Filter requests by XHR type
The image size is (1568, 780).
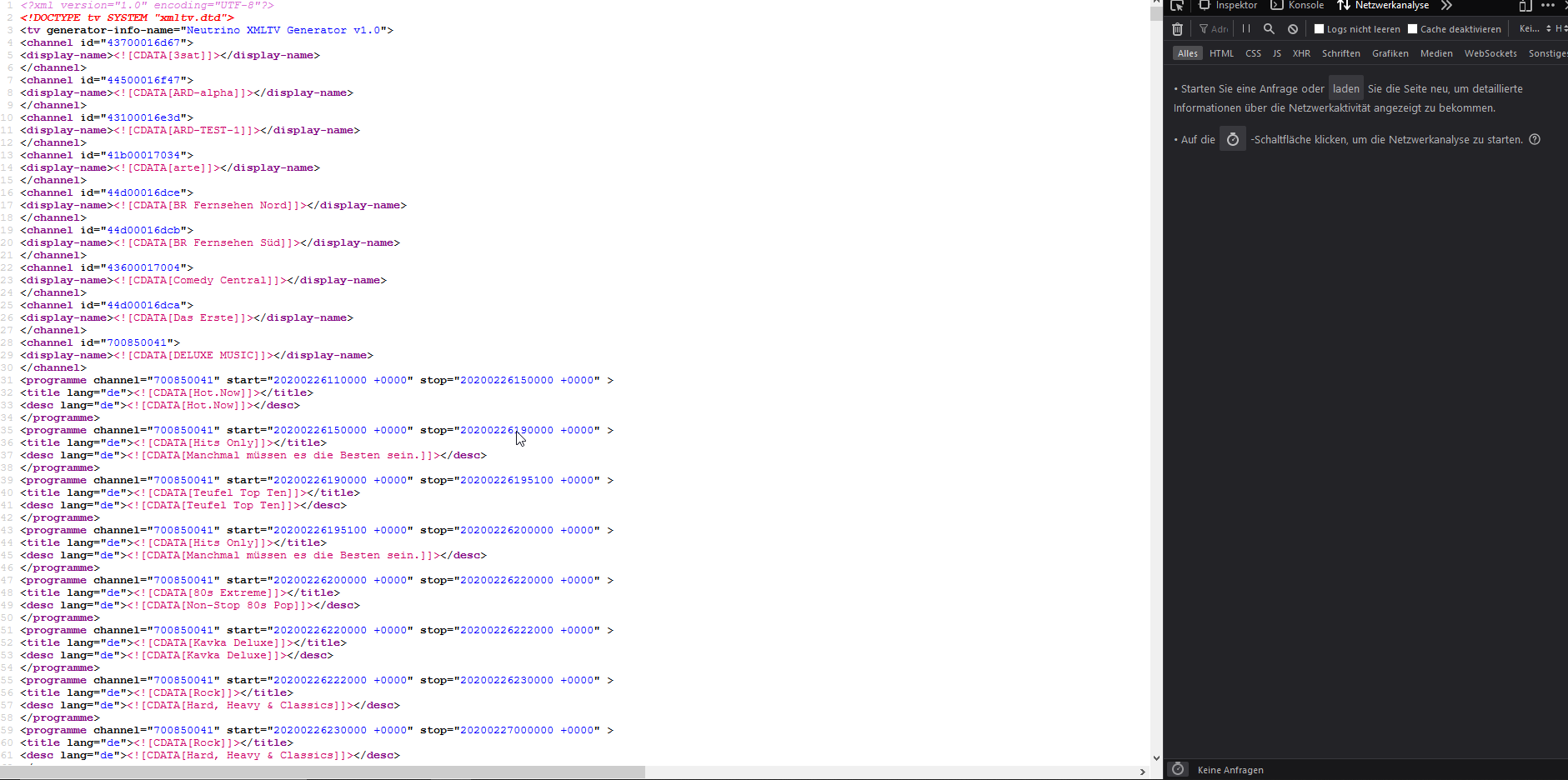tap(1301, 53)
